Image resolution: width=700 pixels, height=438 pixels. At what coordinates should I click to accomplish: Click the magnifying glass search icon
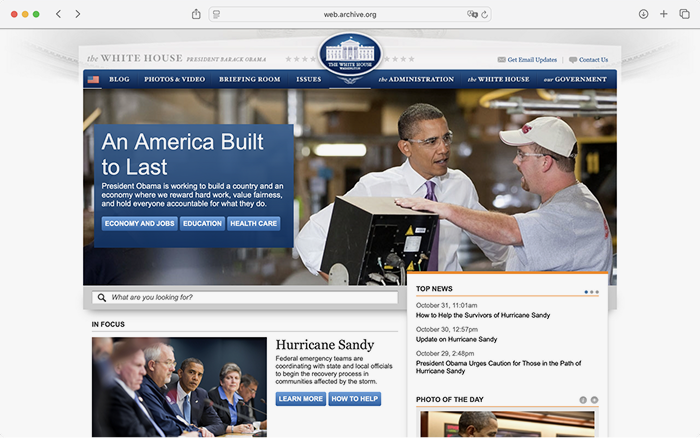point(102,297)
